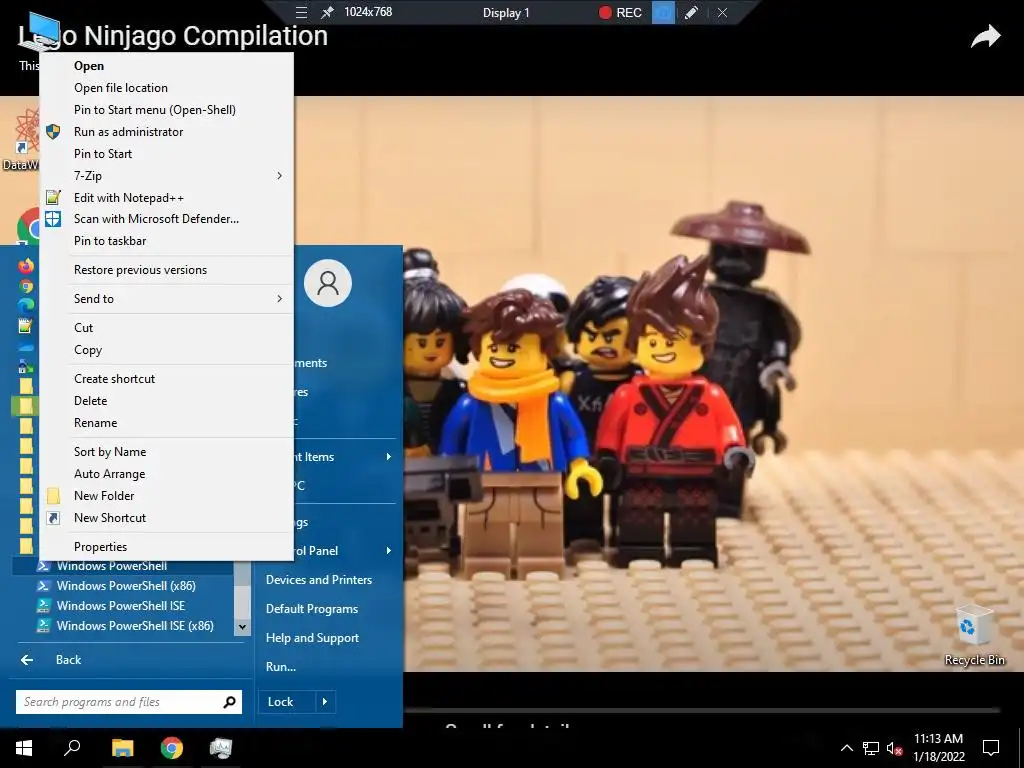Click the magnifier icon in Start search box

229,702
